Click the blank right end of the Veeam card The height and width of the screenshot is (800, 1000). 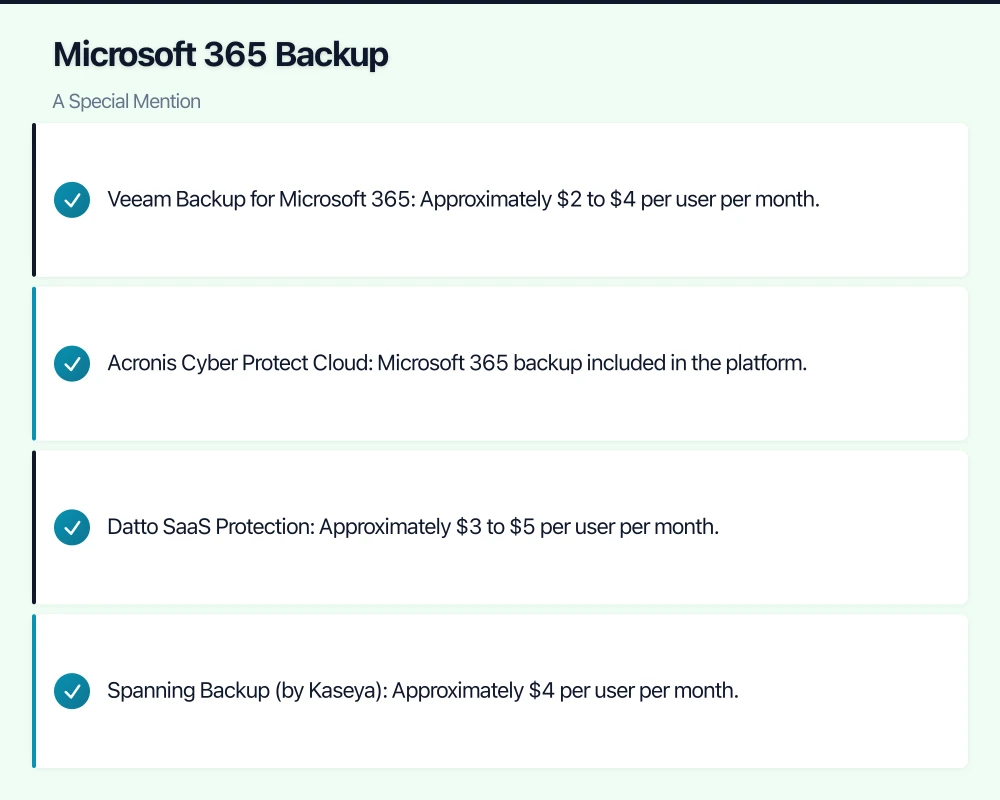point(900,200)
